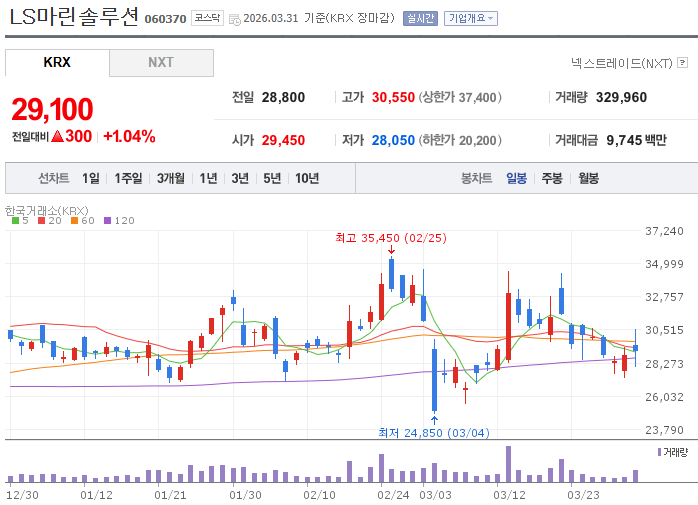This screenshot has width=698, height=505.
Task: Select the 1년 line chart period
Action: [x=208, y=179]
